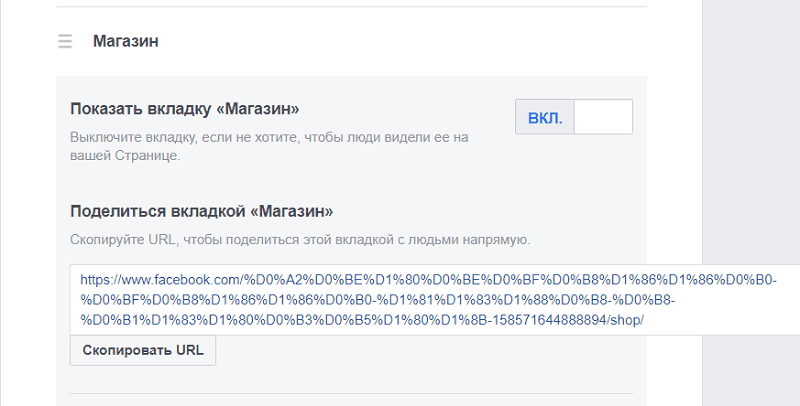Click the Показать вкладку «Магазин» label
The width and height of the screenshot is (800, 406).
pyautogui.click(x=185, y=109)
